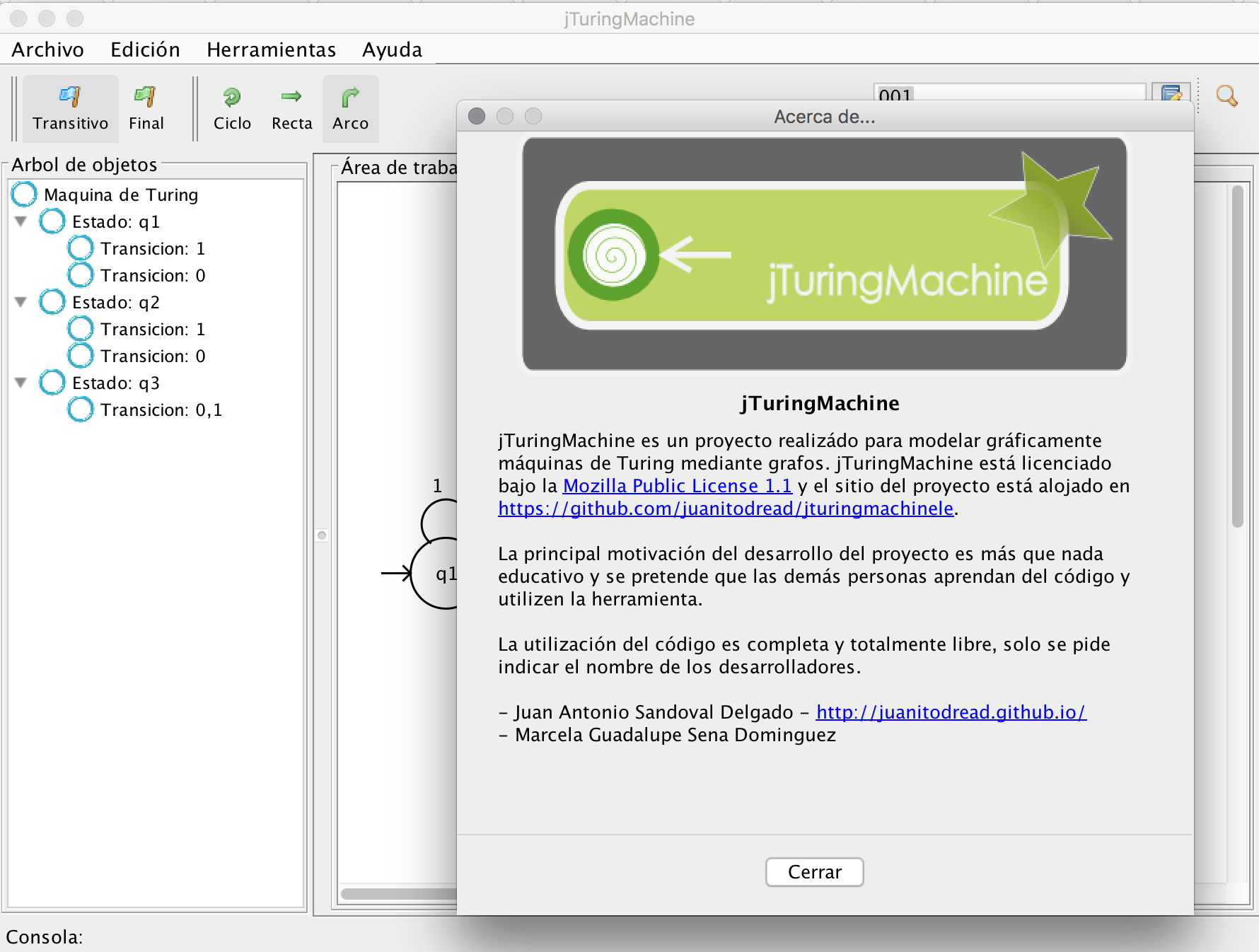This screenshot has width=1259, height=952.
Task: Click the name Marcela Guadalupe Sena Dominguez
Action: pos(675,735)
